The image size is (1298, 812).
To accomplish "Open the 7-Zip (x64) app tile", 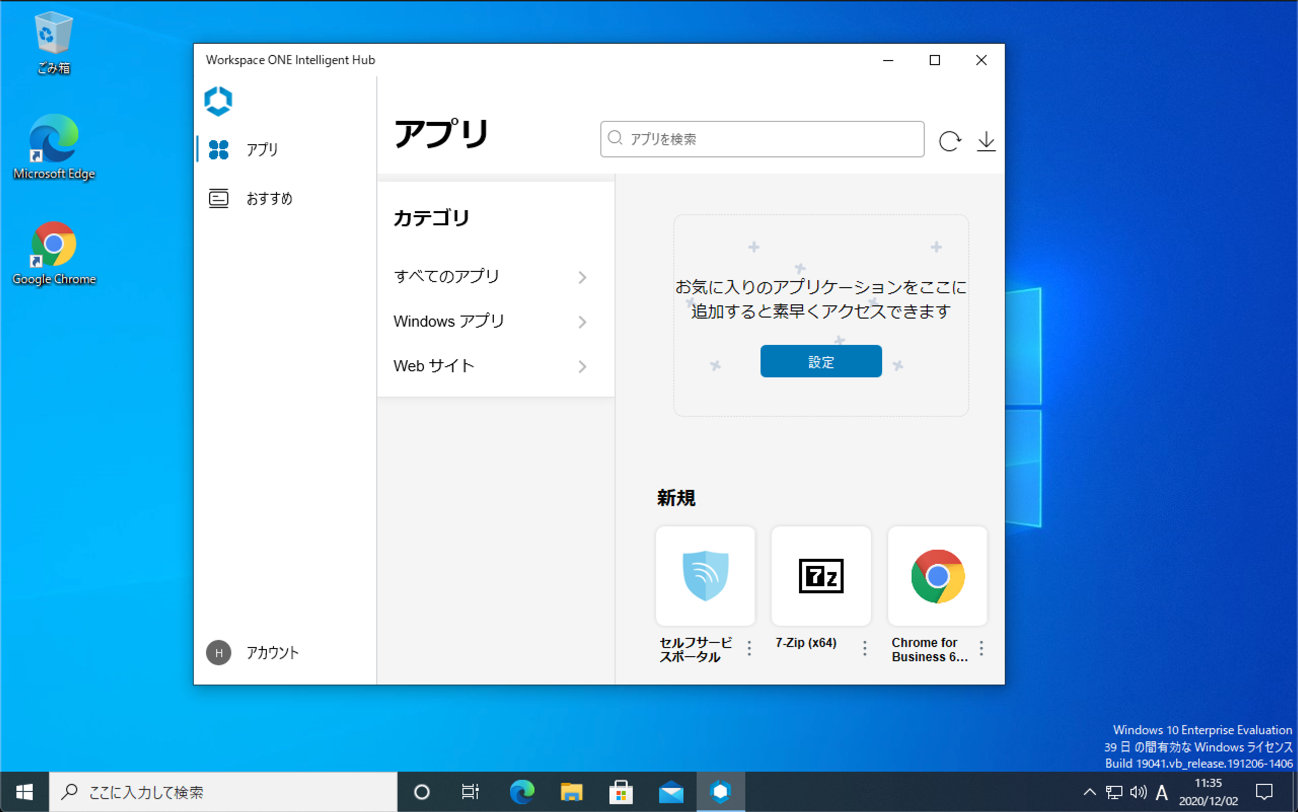I will point(821,576).
